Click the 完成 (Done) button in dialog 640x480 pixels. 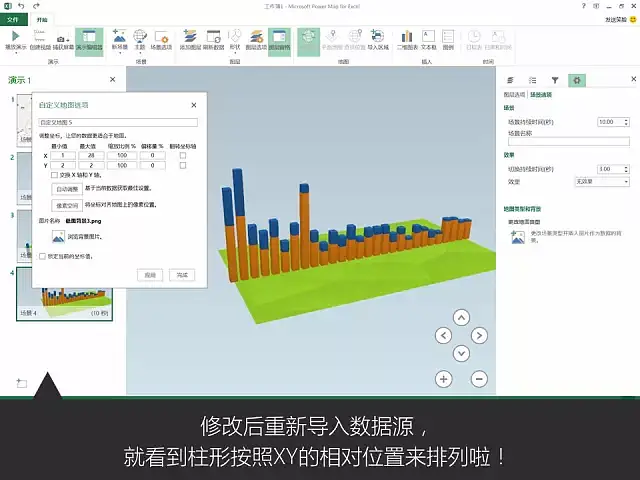(x=181, y=273)
